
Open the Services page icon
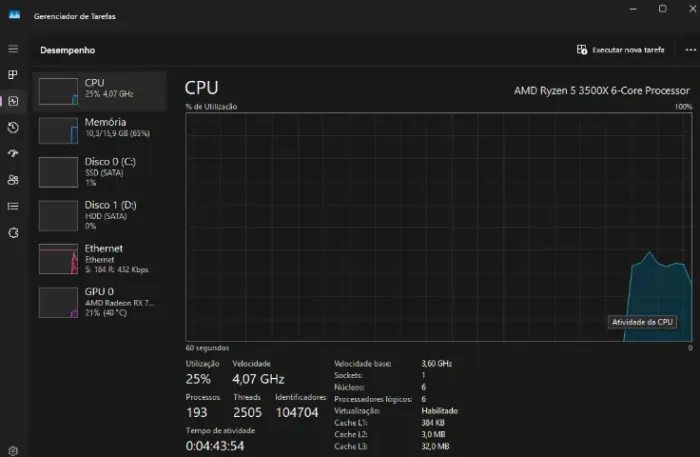point(13,233)
